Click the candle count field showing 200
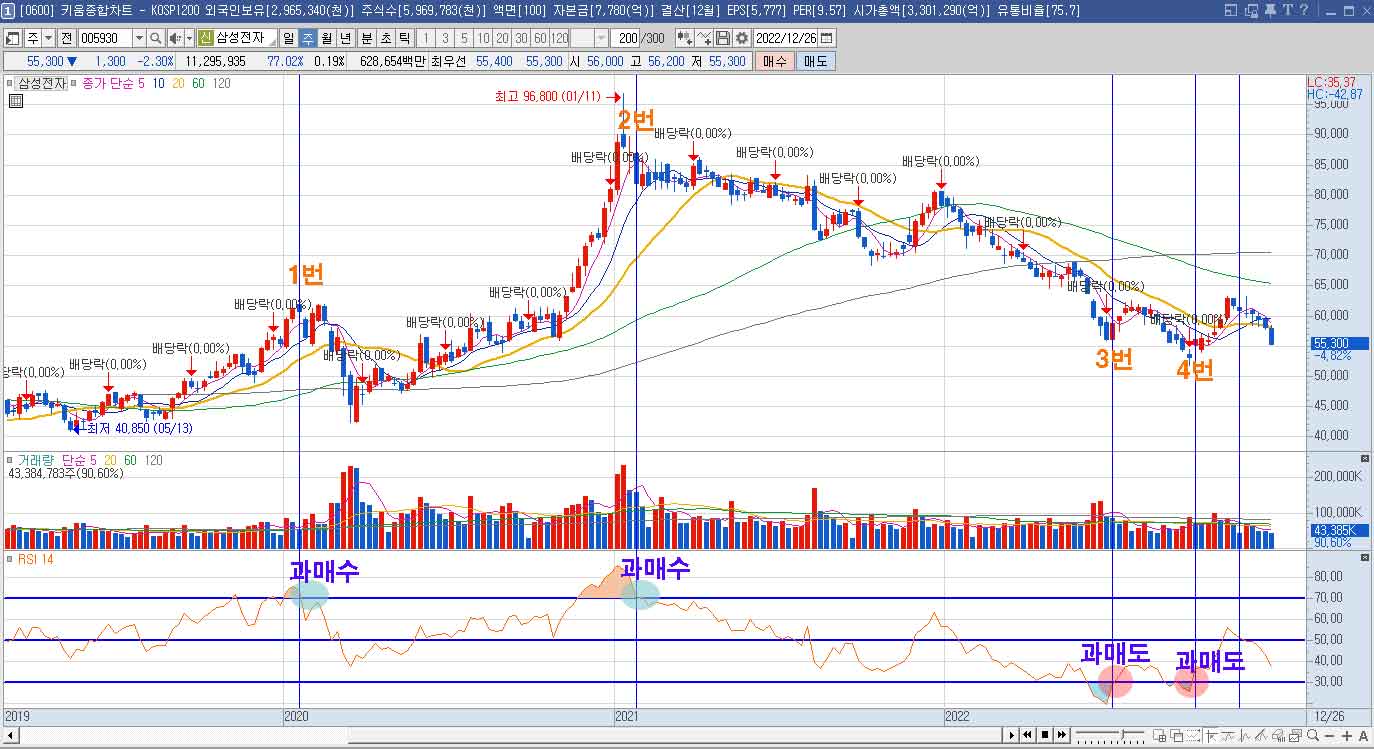 point(624,38)
